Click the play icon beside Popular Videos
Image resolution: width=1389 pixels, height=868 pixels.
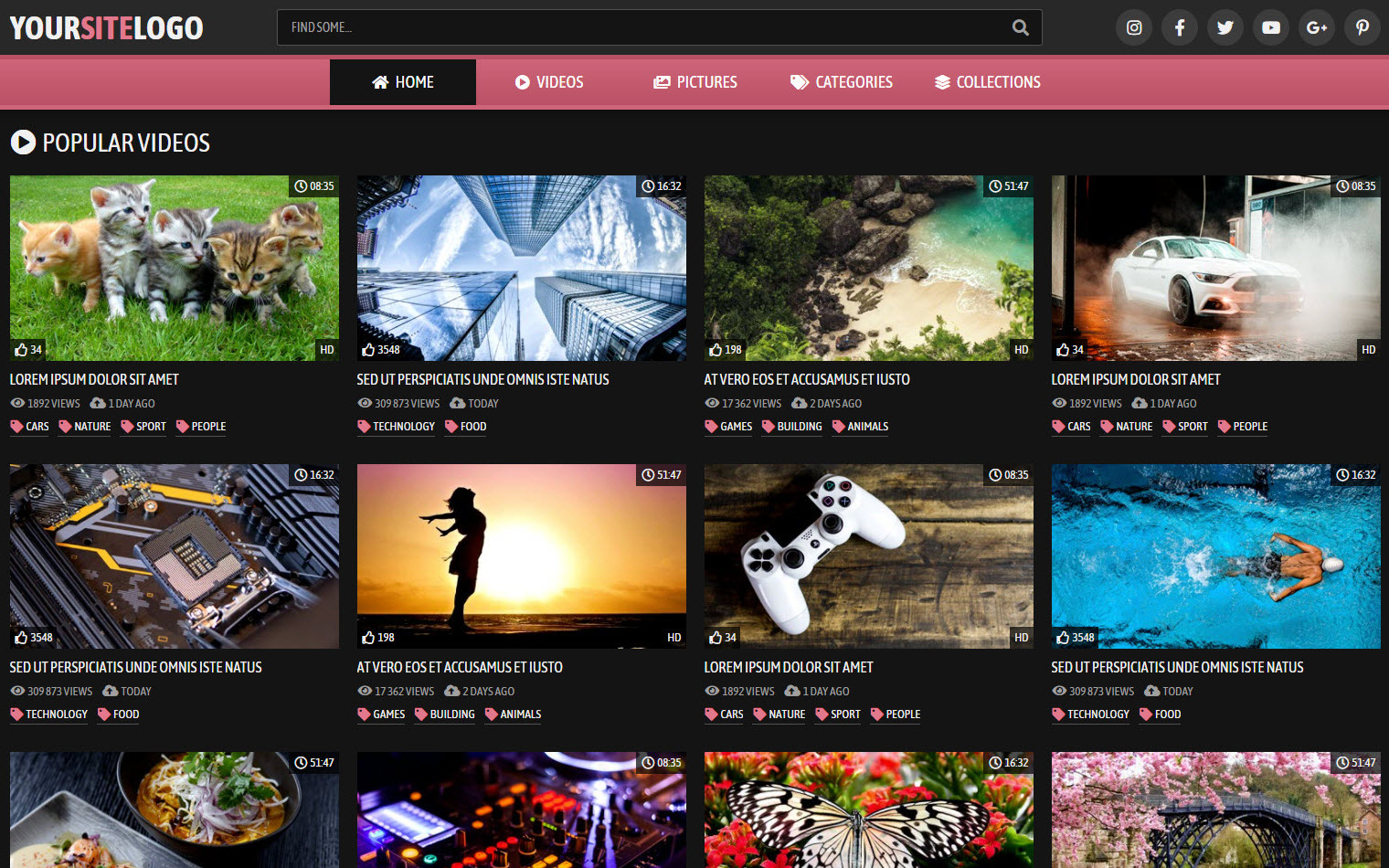click(x=23, y=143)
